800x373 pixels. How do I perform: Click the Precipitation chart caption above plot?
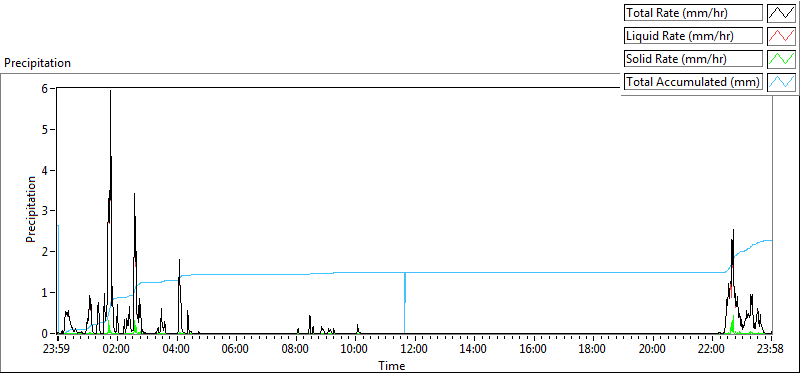[37, 63]
